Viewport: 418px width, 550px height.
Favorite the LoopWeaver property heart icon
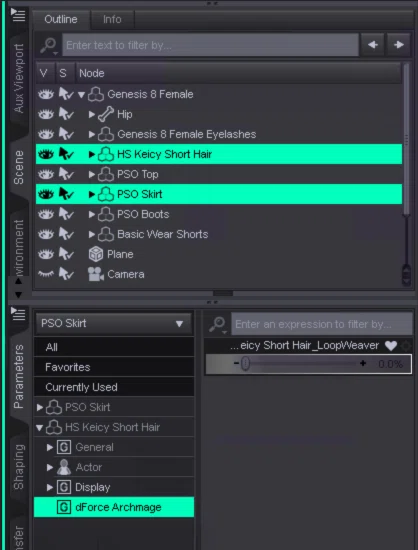[x=391, y=346]
